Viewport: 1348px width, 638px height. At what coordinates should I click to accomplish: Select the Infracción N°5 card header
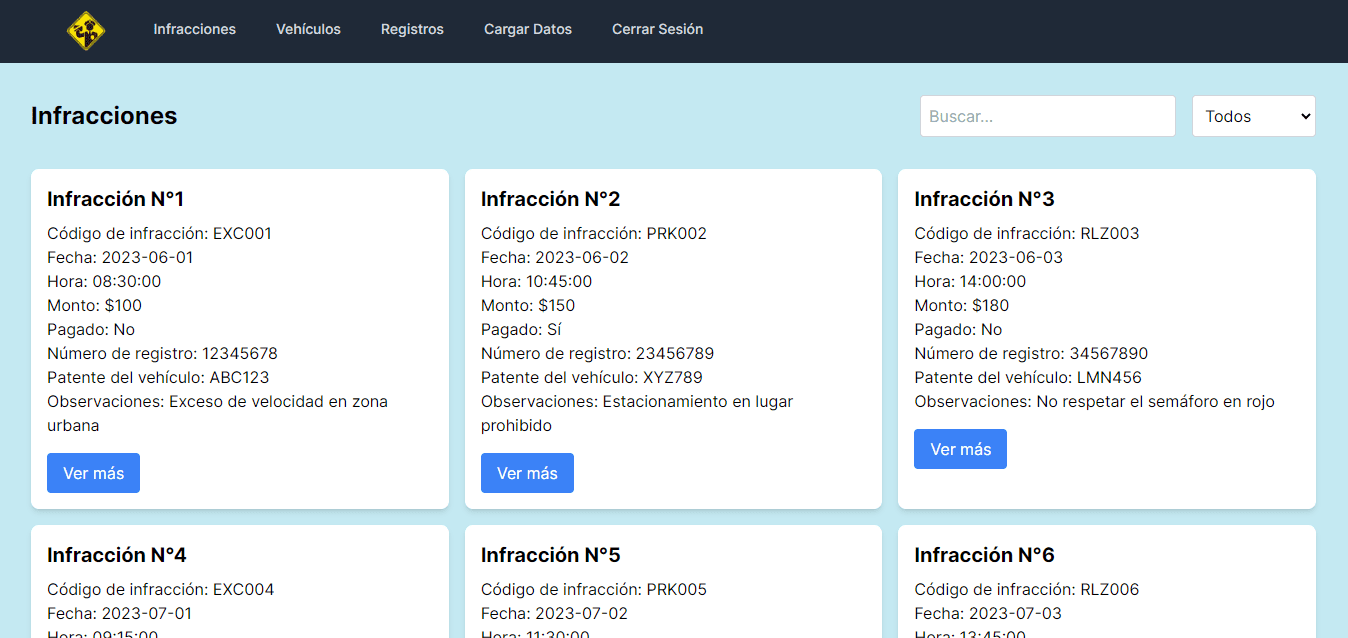pos(548,554)
